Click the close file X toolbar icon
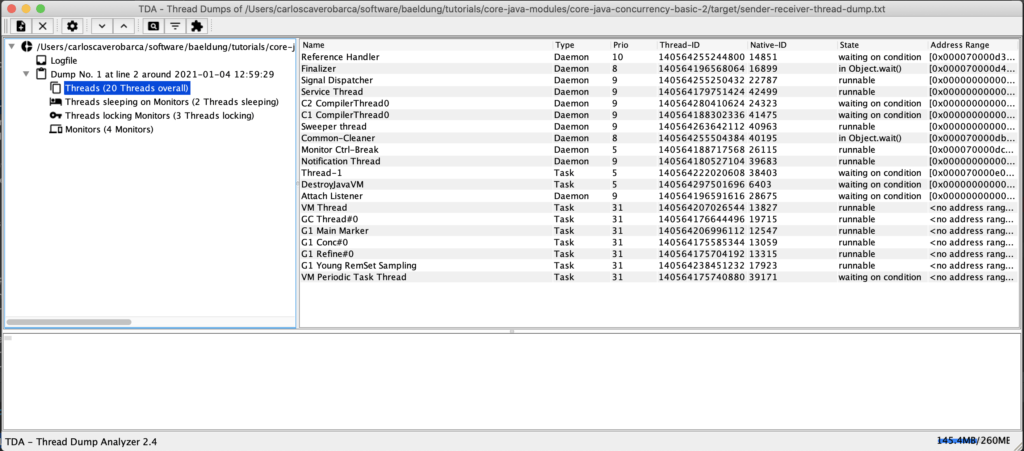Screen dimensions: 1024x451 point(43,26)
